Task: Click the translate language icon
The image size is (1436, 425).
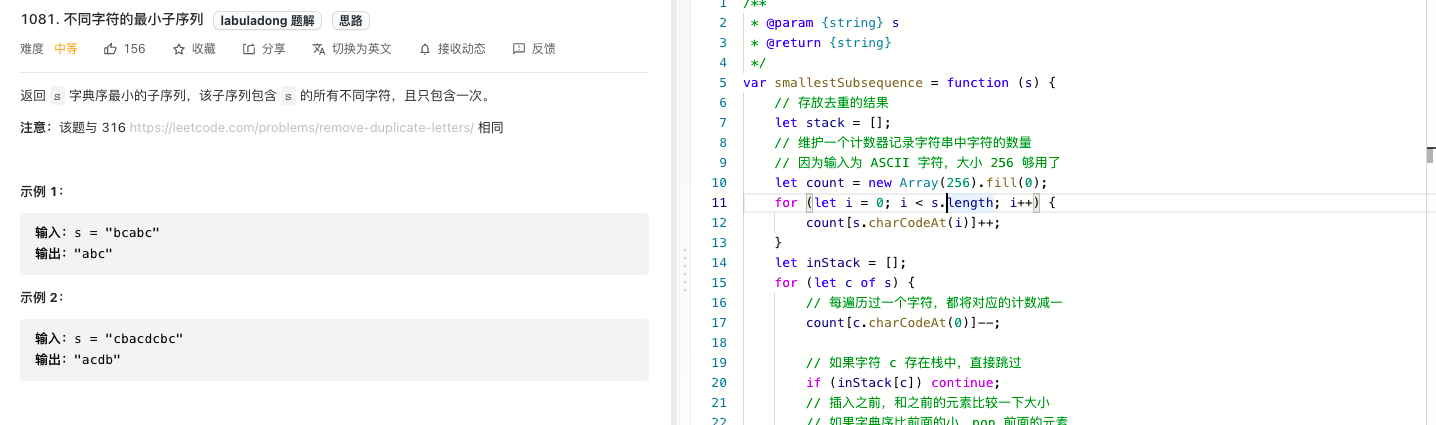Action: point(318,48)
